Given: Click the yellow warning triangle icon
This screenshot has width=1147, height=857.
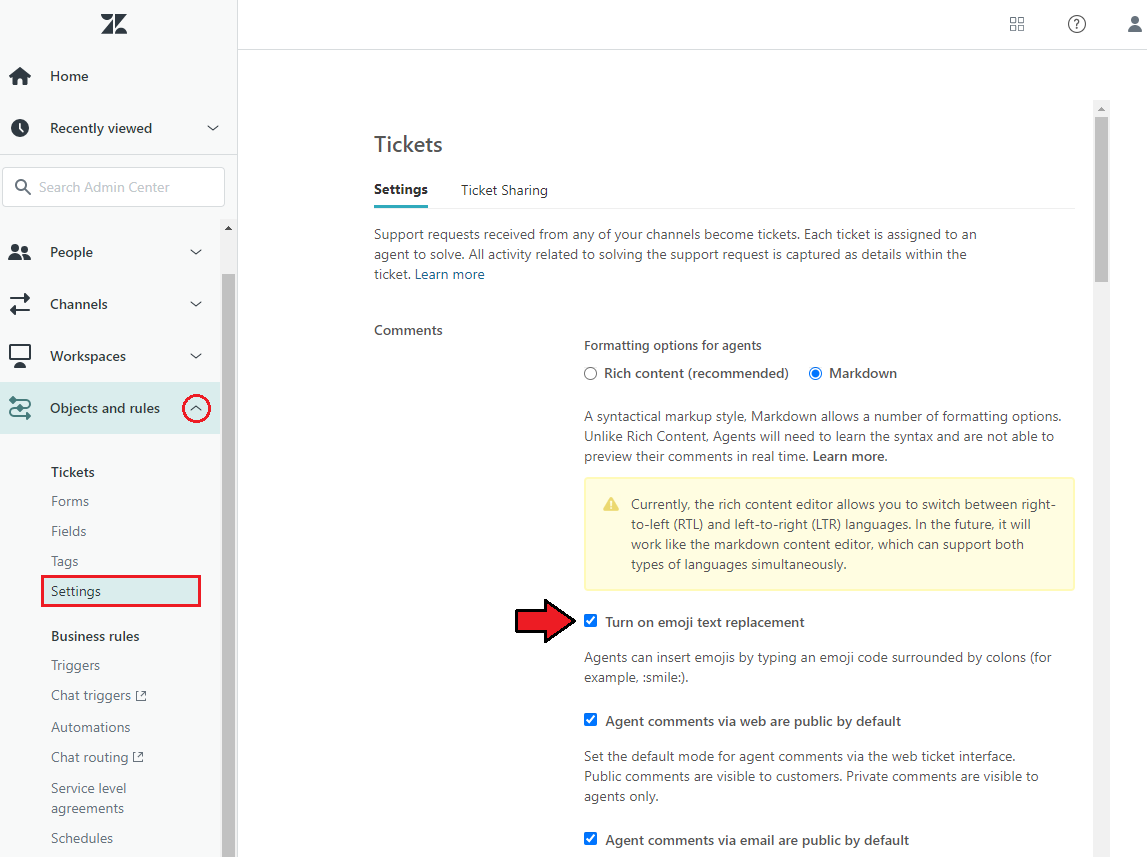Looking at the screenshot, I should pos(611,505).
